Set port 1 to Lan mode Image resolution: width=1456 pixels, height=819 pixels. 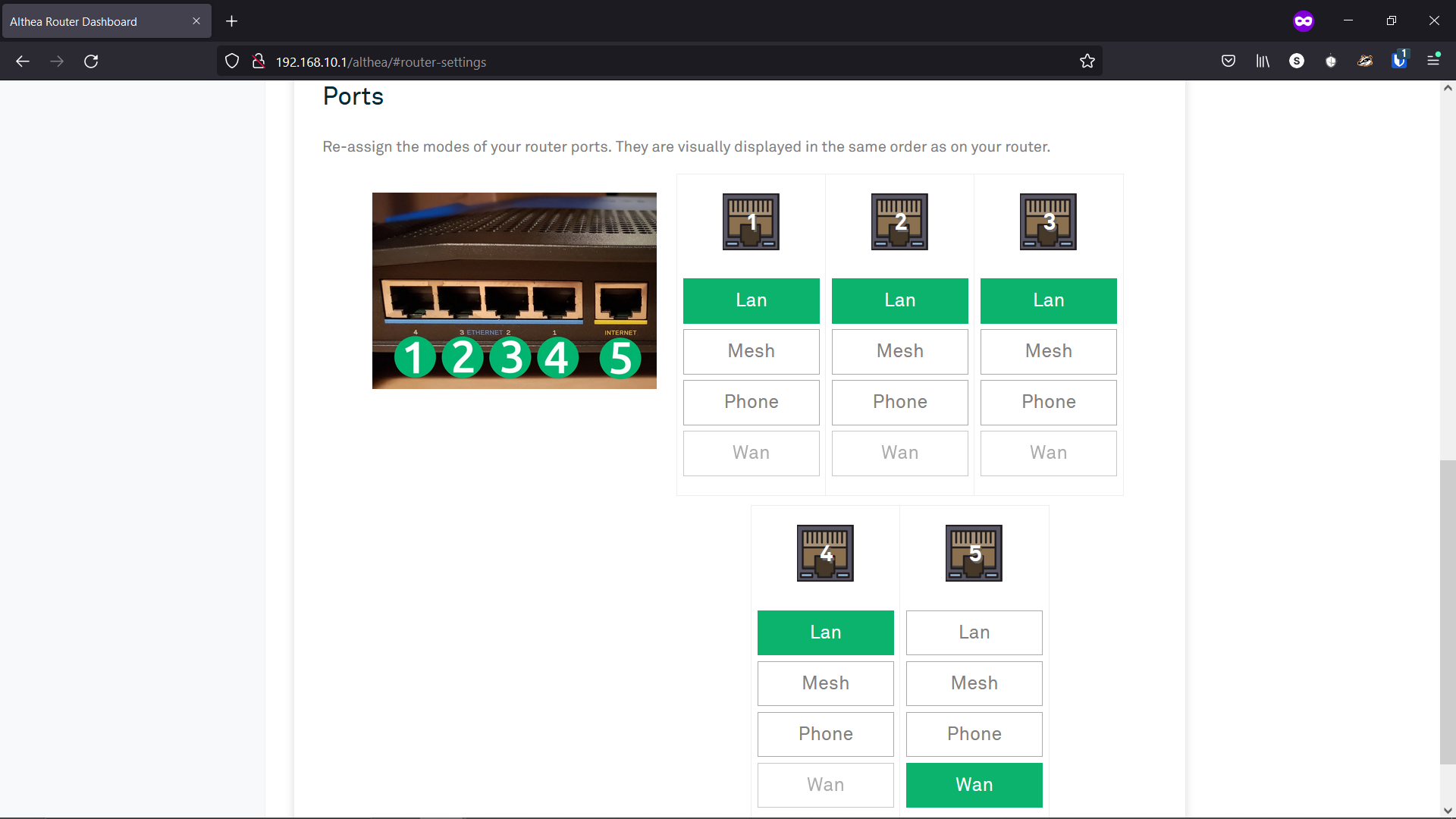click(751, 301)
